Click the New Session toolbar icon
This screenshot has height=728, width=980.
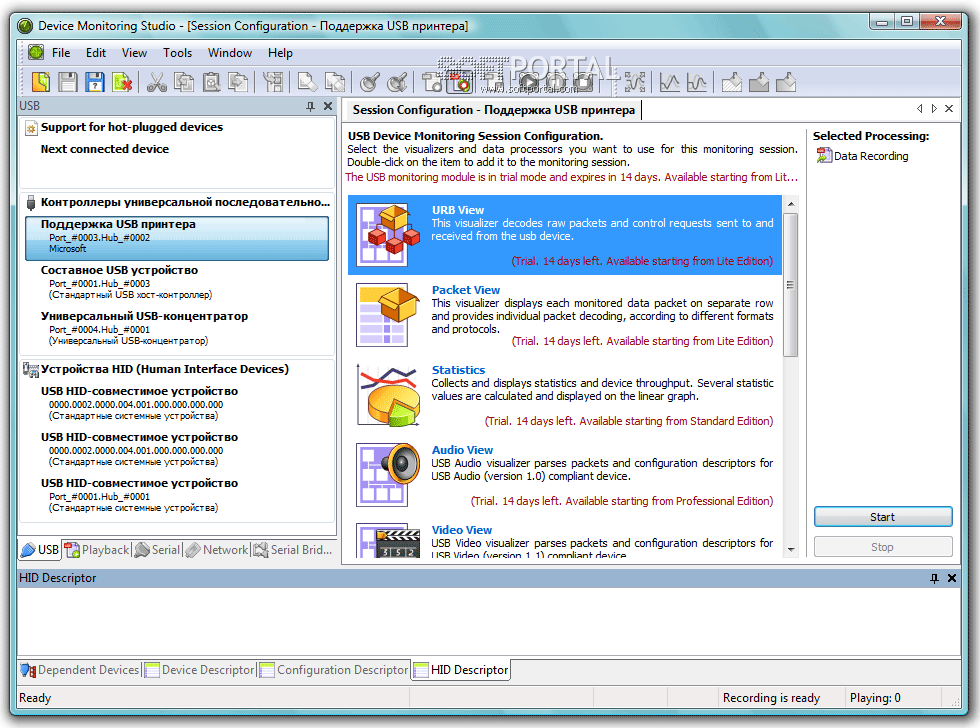pyautogui.click(x=41, y=82)
